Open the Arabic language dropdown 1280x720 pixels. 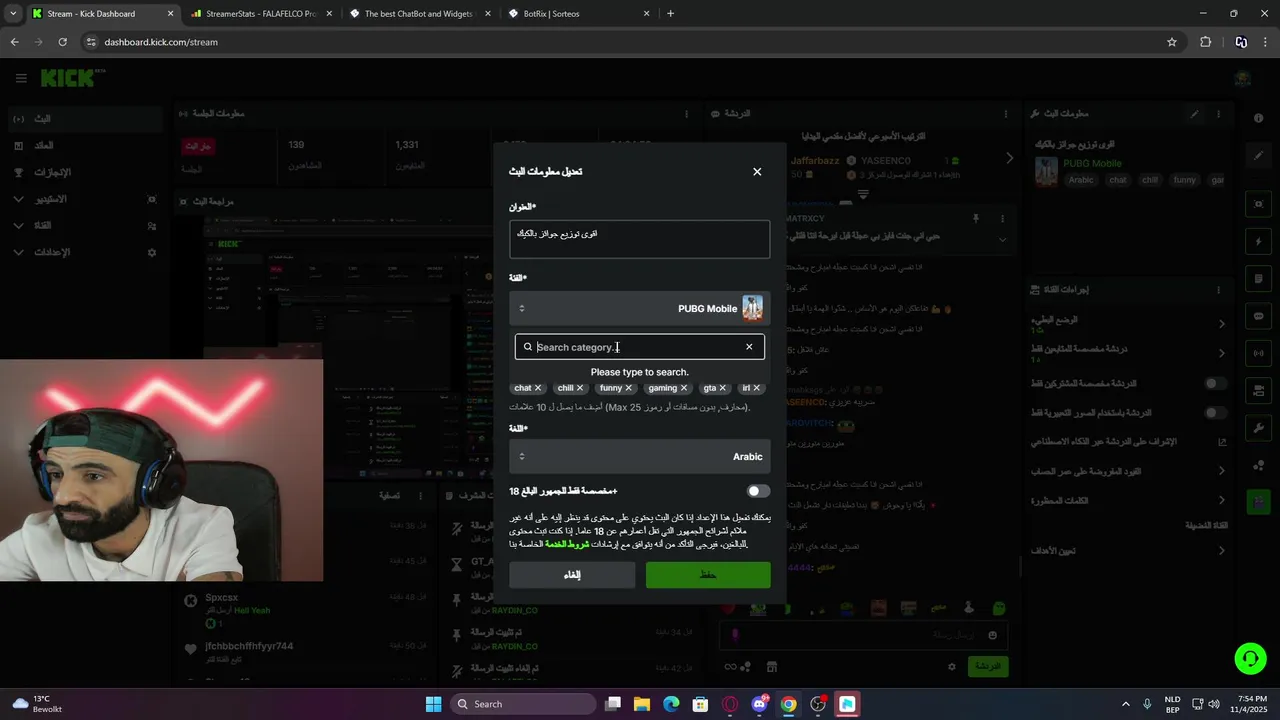pos(639,456)
